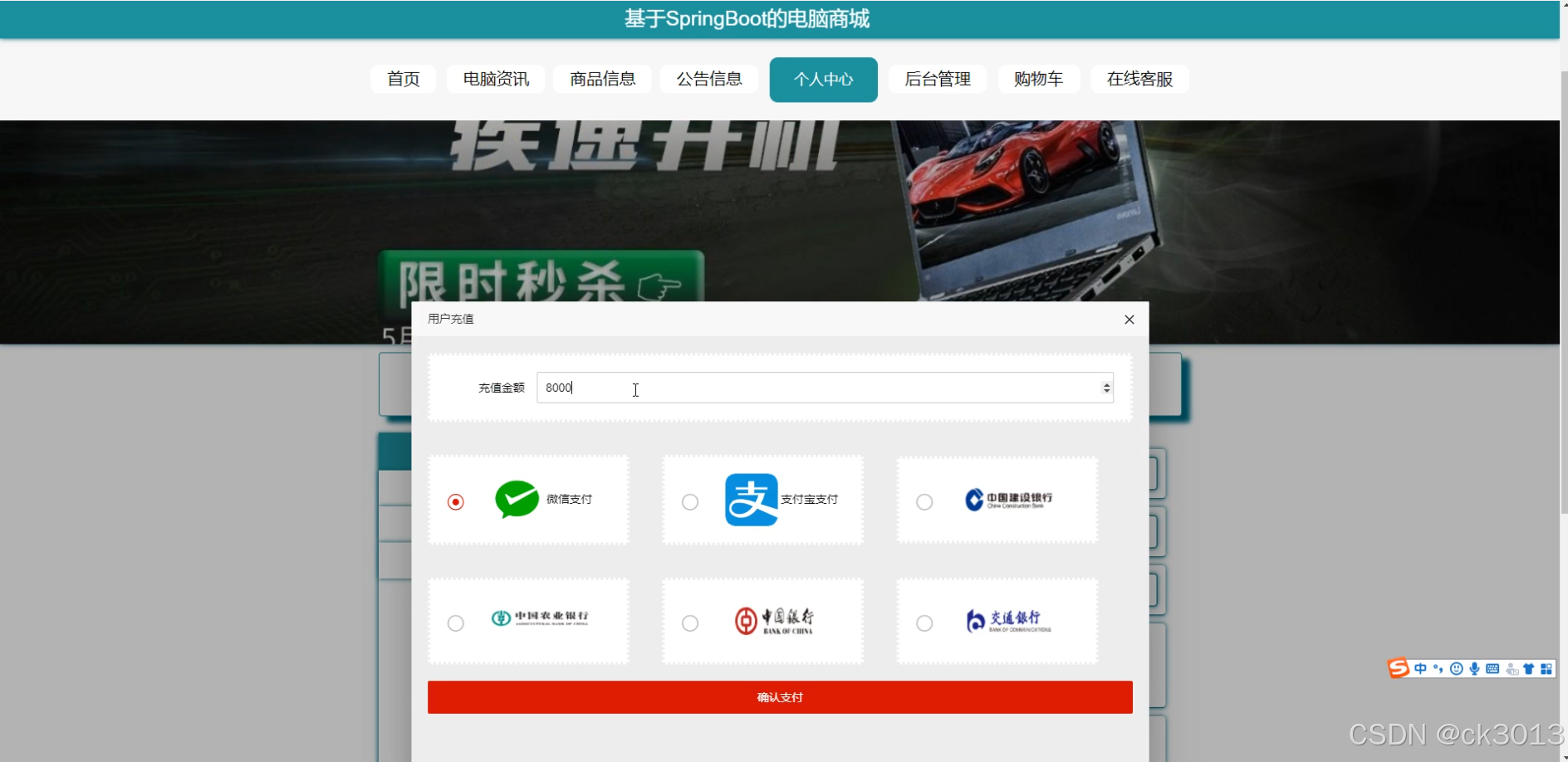Image resolution: width=1568 pixels, height=762 pixels.
Task: Click the 充值金额 input field
Action: point(825,388)
